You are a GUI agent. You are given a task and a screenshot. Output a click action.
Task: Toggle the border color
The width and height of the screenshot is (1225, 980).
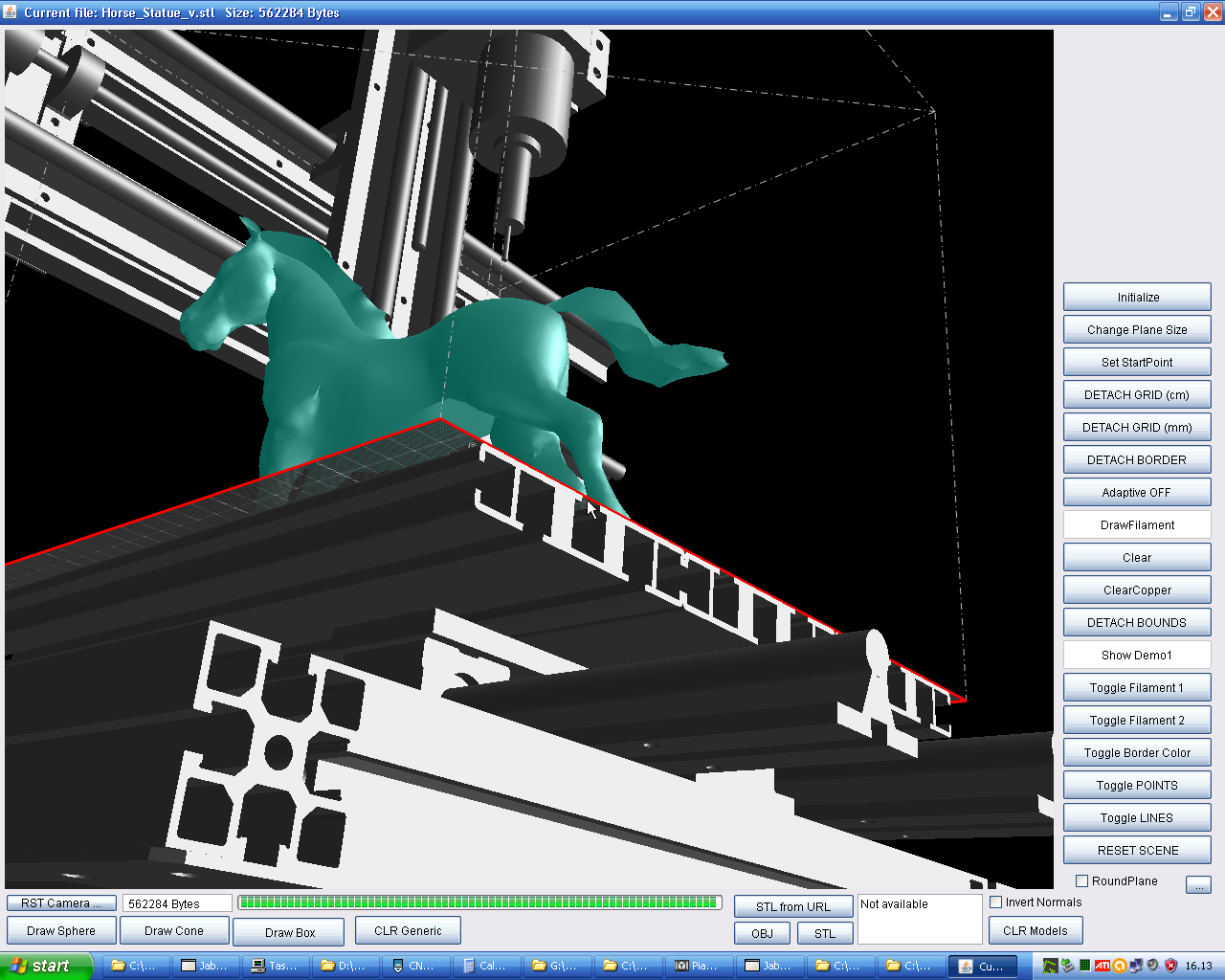[x=1137, y=753]
